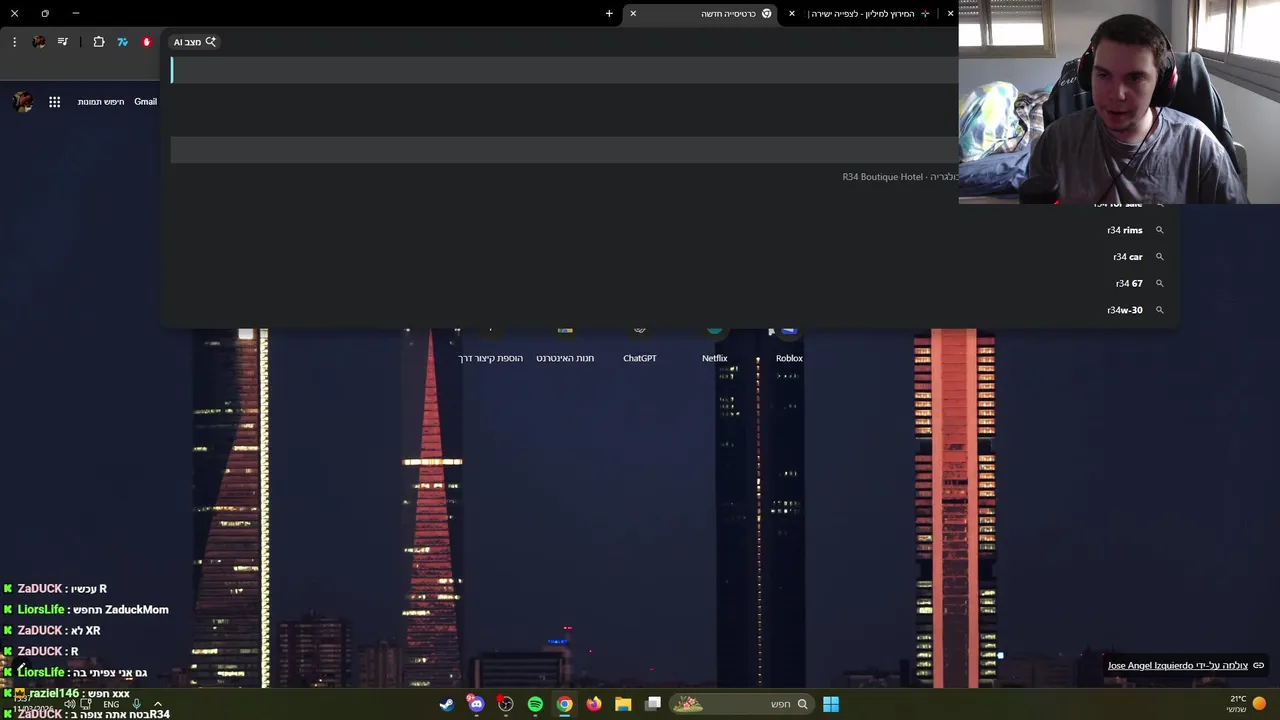
Task: Open Discord from the taskbar
Action: (x=476, y=704)
